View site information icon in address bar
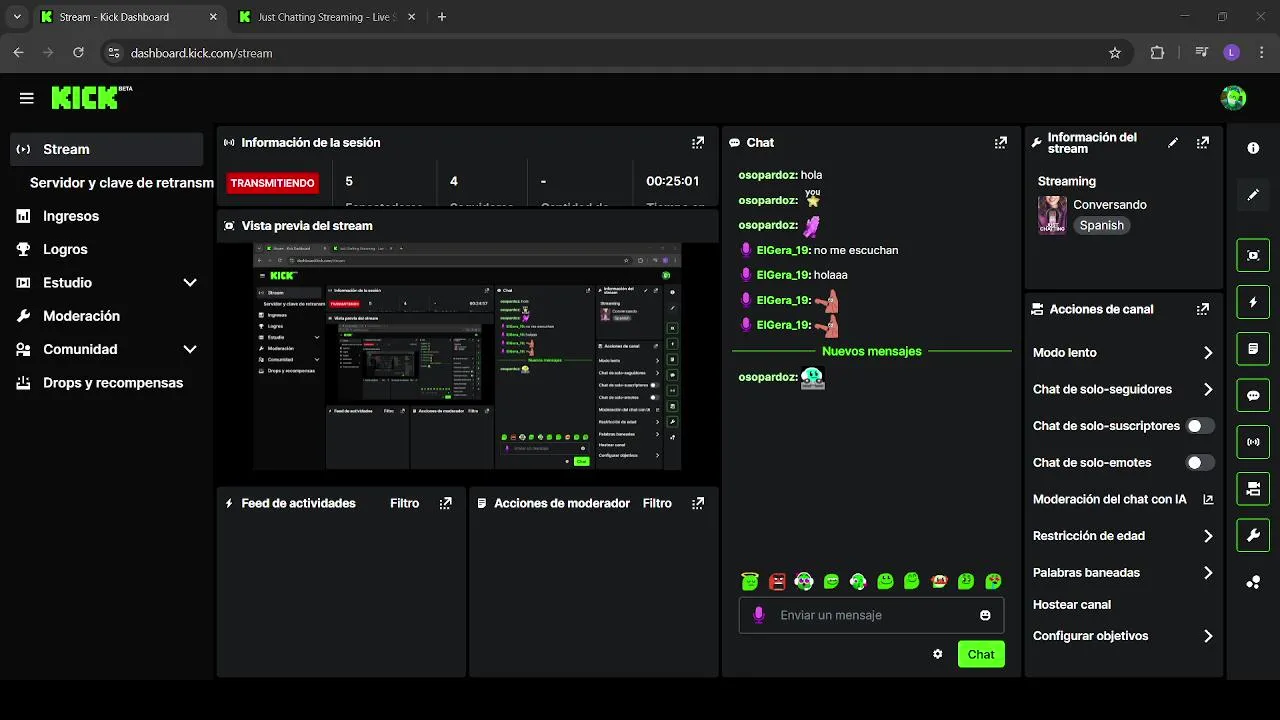Screen dimensions: 1280x720 pos(113,53)
